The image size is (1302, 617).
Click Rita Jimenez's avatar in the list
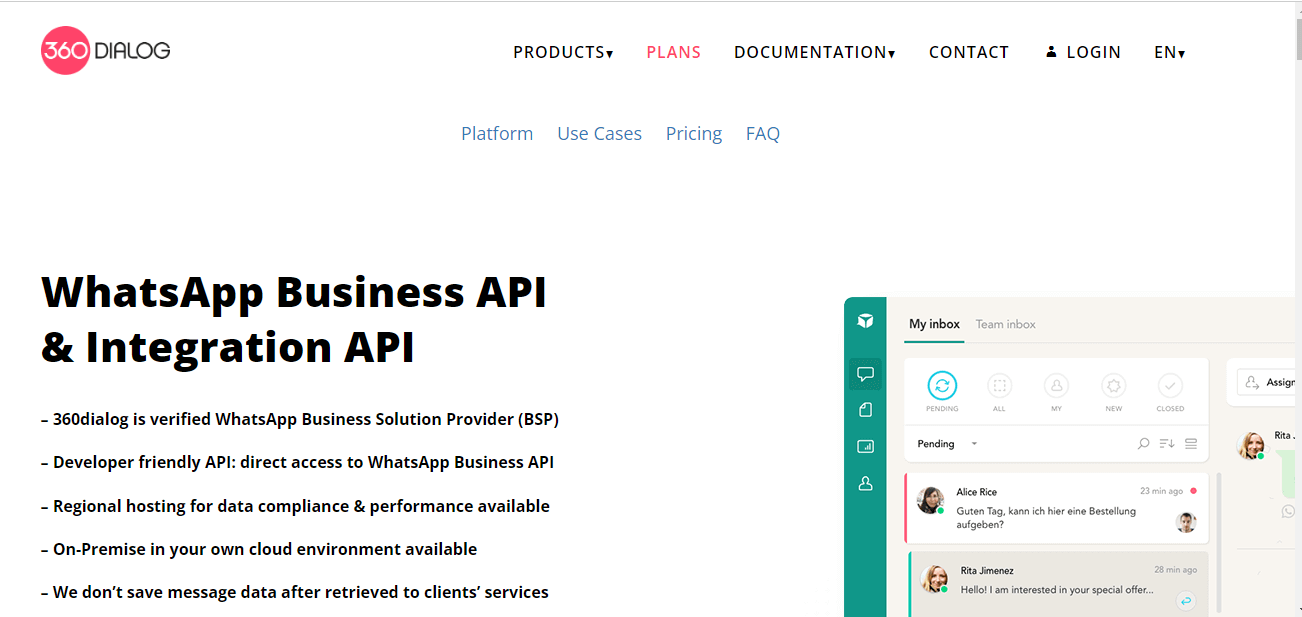click(935, 578)
